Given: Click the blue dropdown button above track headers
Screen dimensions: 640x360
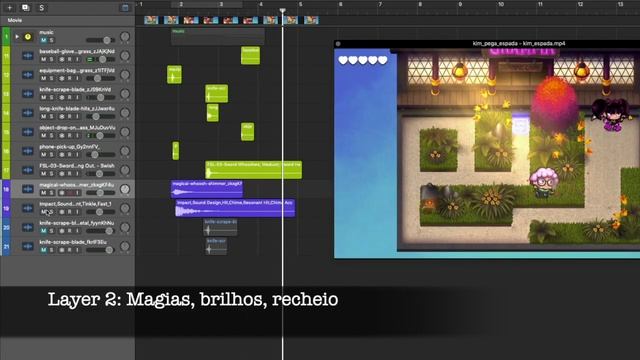Looking at the screenshot, I should 125,7.
